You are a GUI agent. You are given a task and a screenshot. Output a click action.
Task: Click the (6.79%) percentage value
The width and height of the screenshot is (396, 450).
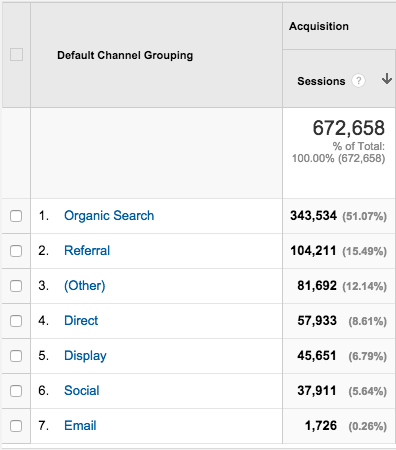pyautogui.click(x=368, y=357)
